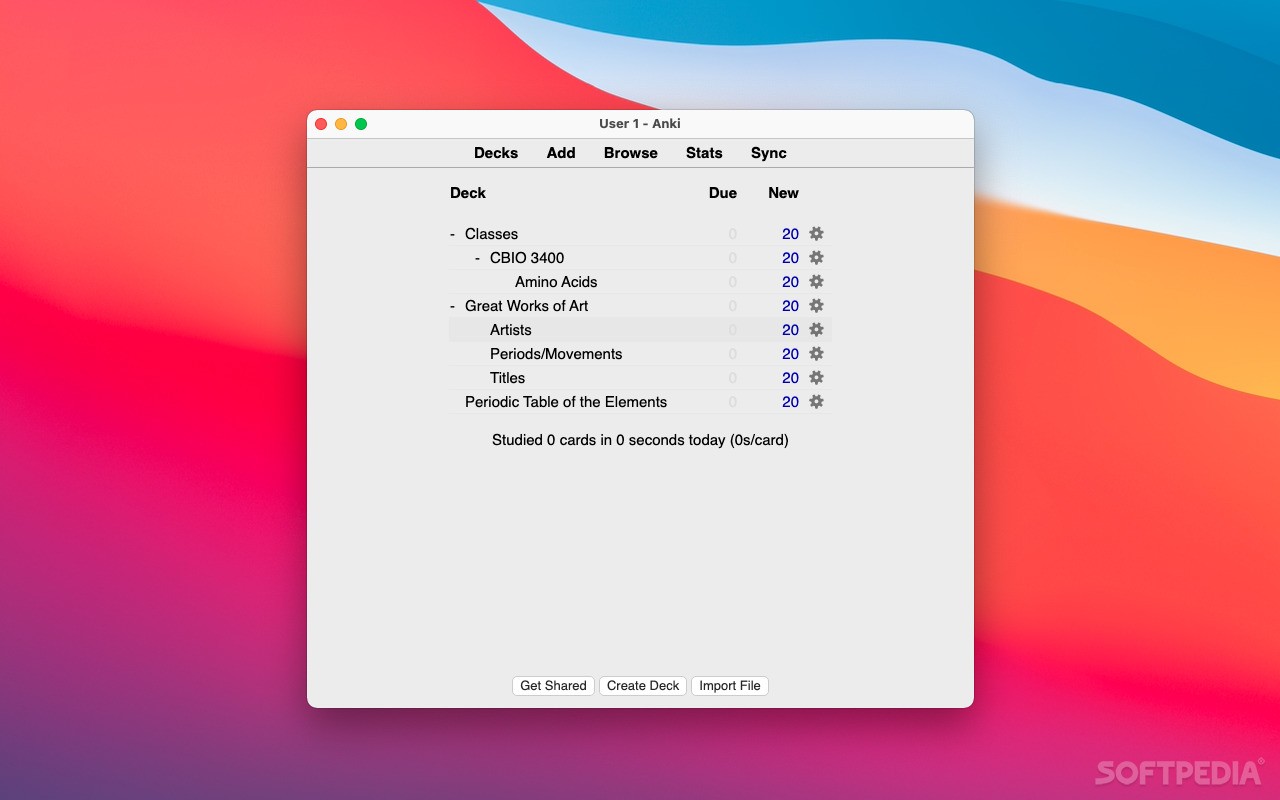The image size is (1280, 800).
Task: Click the Due column header
Action: tap(723, 193)
